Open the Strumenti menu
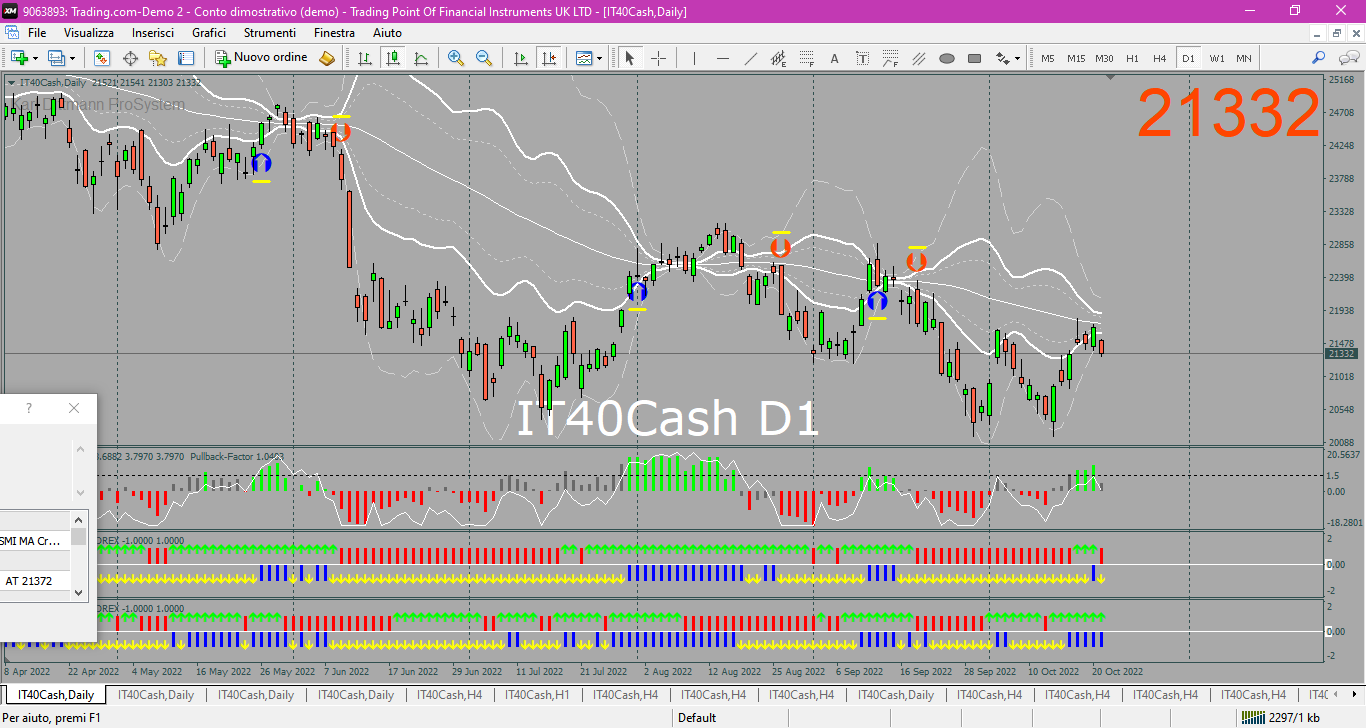The height and width of the screenshot is (728, 1366). pos(270,33)
